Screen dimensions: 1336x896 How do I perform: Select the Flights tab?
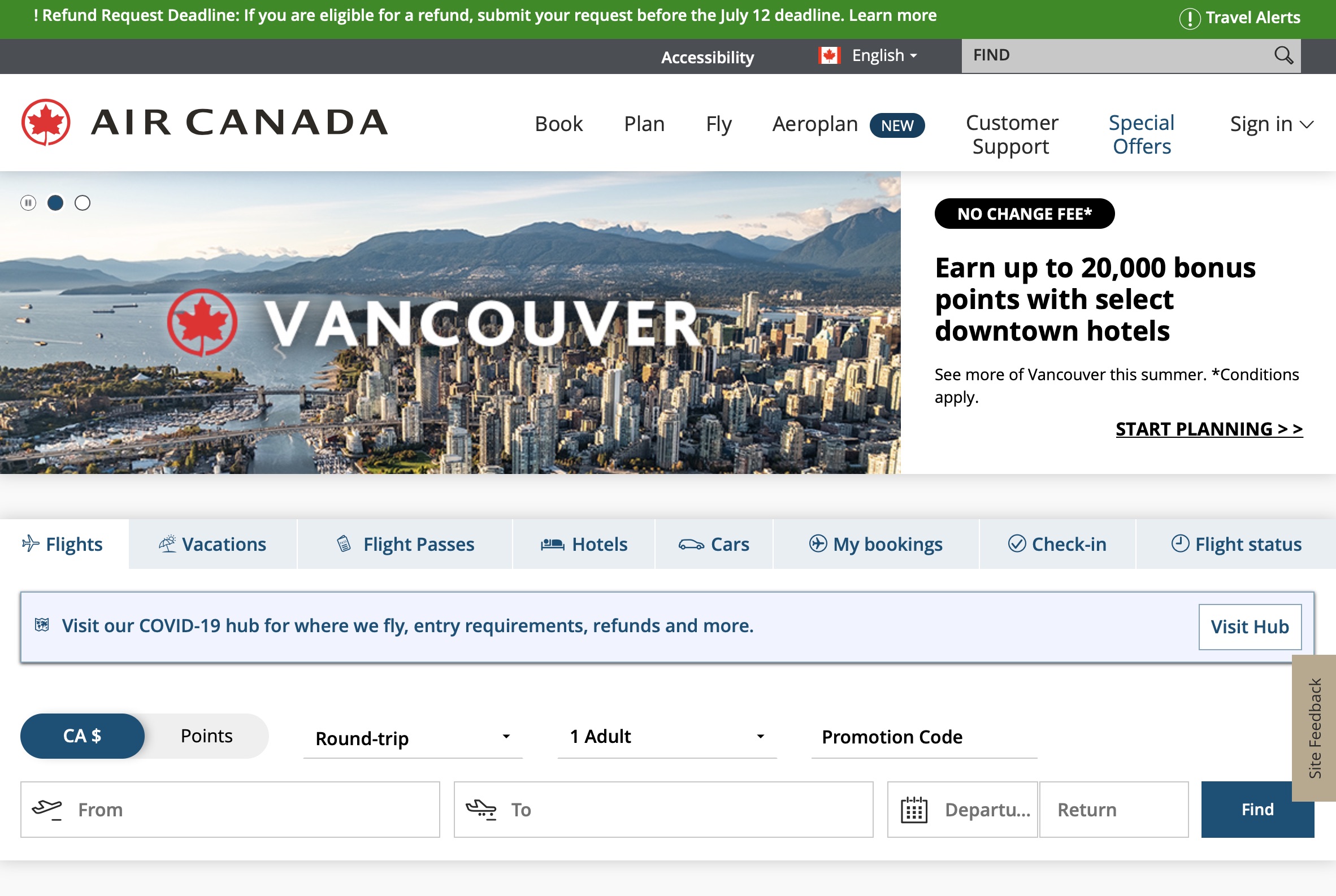tap(62, 544)
